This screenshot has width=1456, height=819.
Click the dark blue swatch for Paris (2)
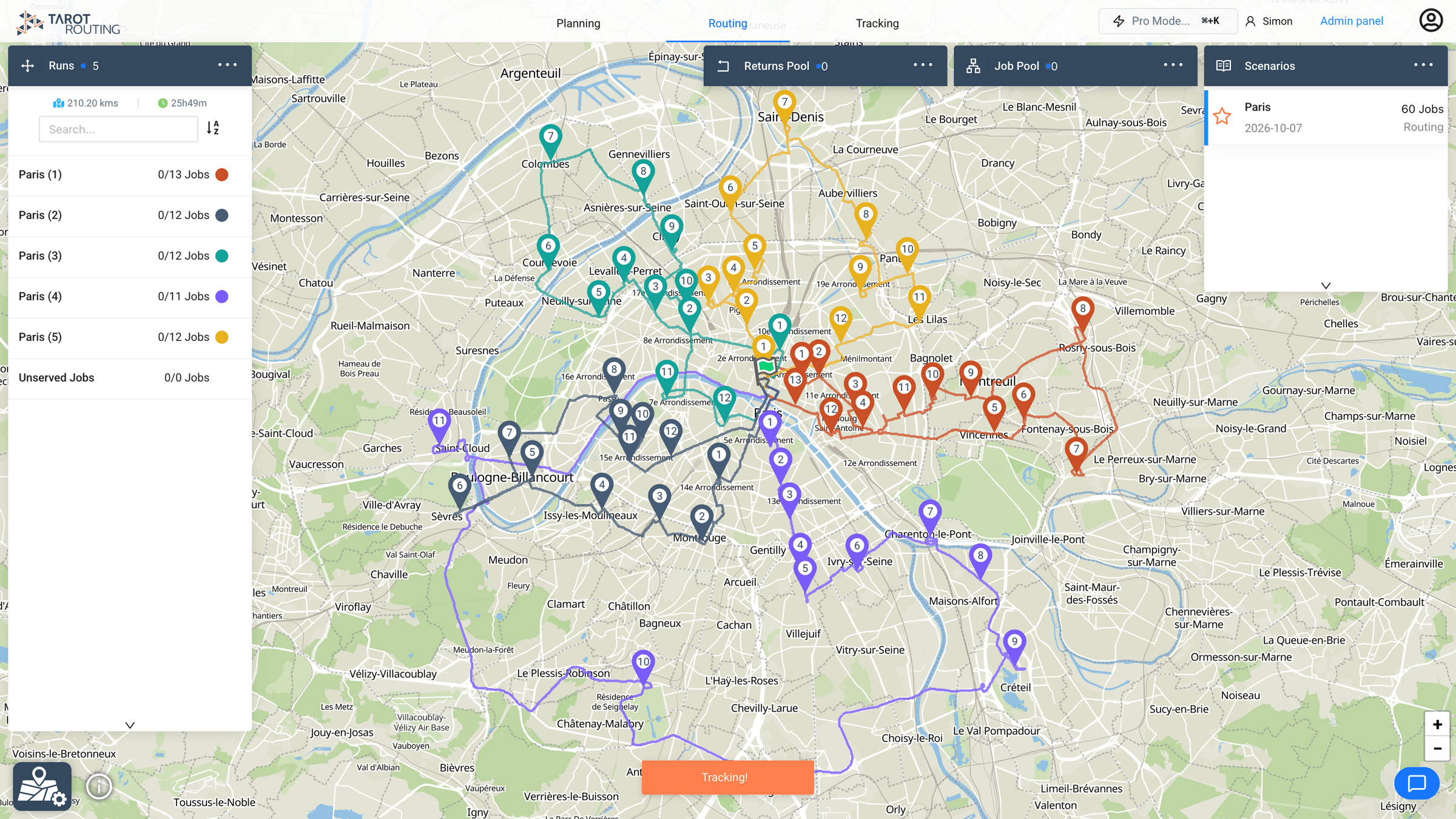(x=222, y=215)
